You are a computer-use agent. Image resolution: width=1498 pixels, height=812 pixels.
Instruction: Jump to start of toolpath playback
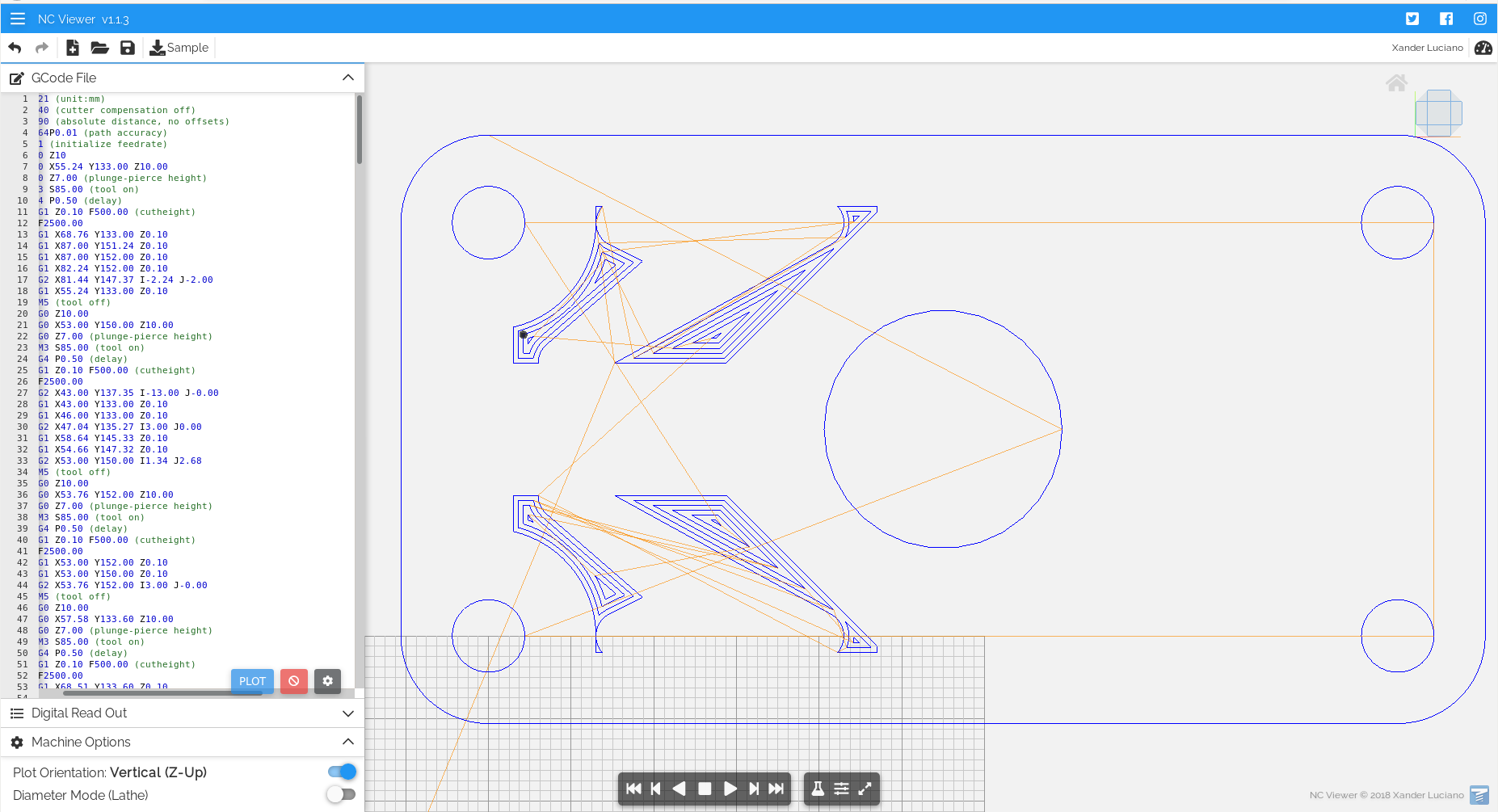point(633,789)
